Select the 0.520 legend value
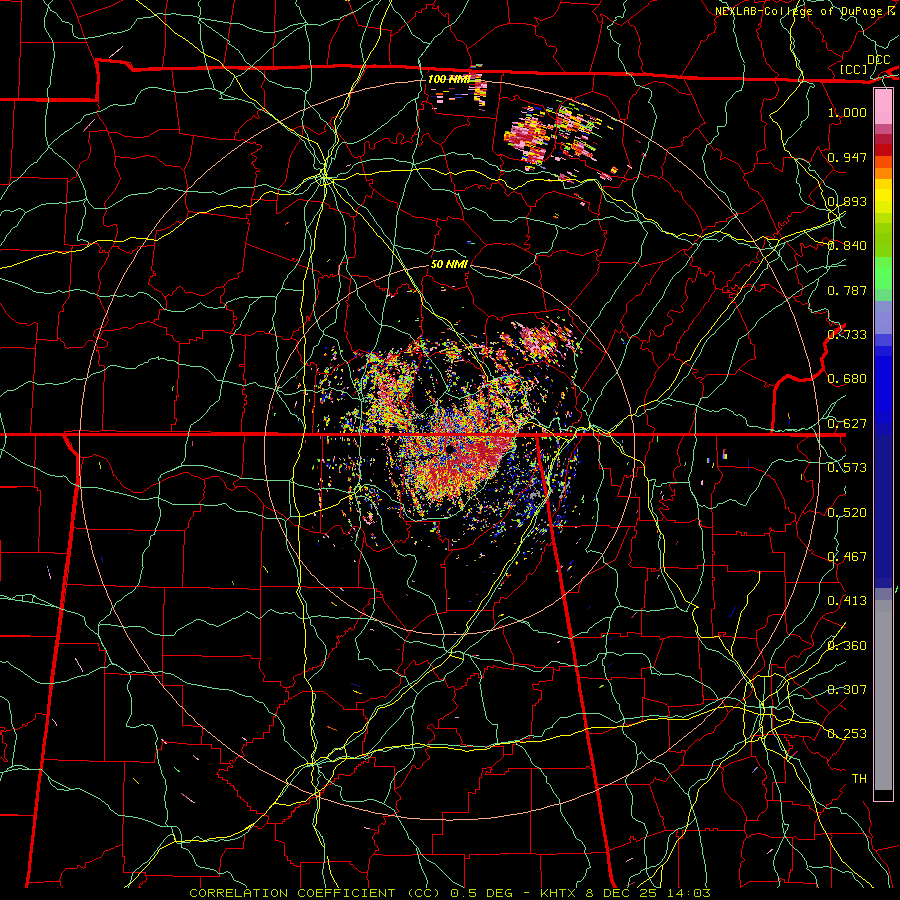This screenshot has height=900, width=900. coord(847,513)
